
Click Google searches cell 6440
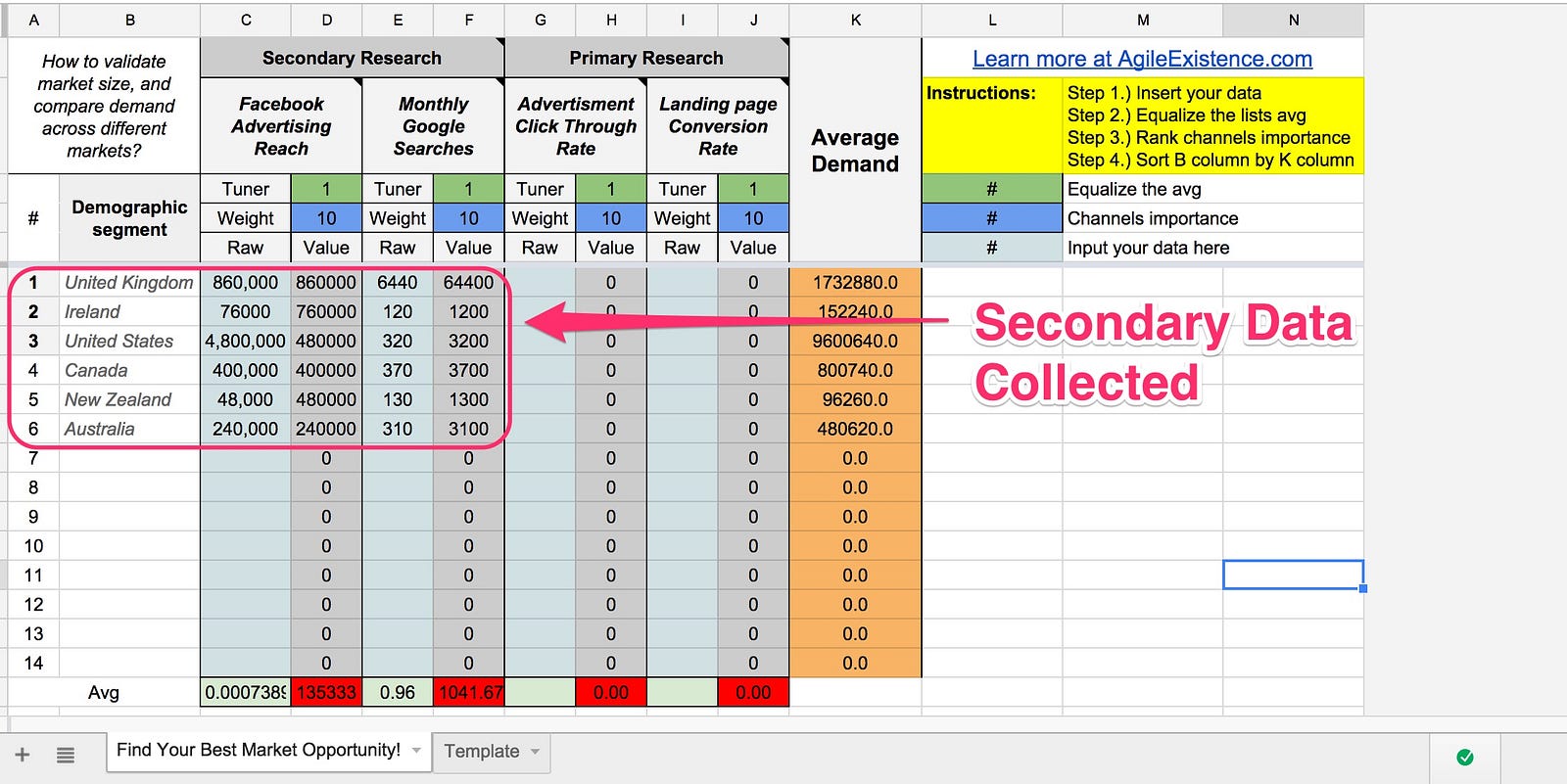point(398,283)
